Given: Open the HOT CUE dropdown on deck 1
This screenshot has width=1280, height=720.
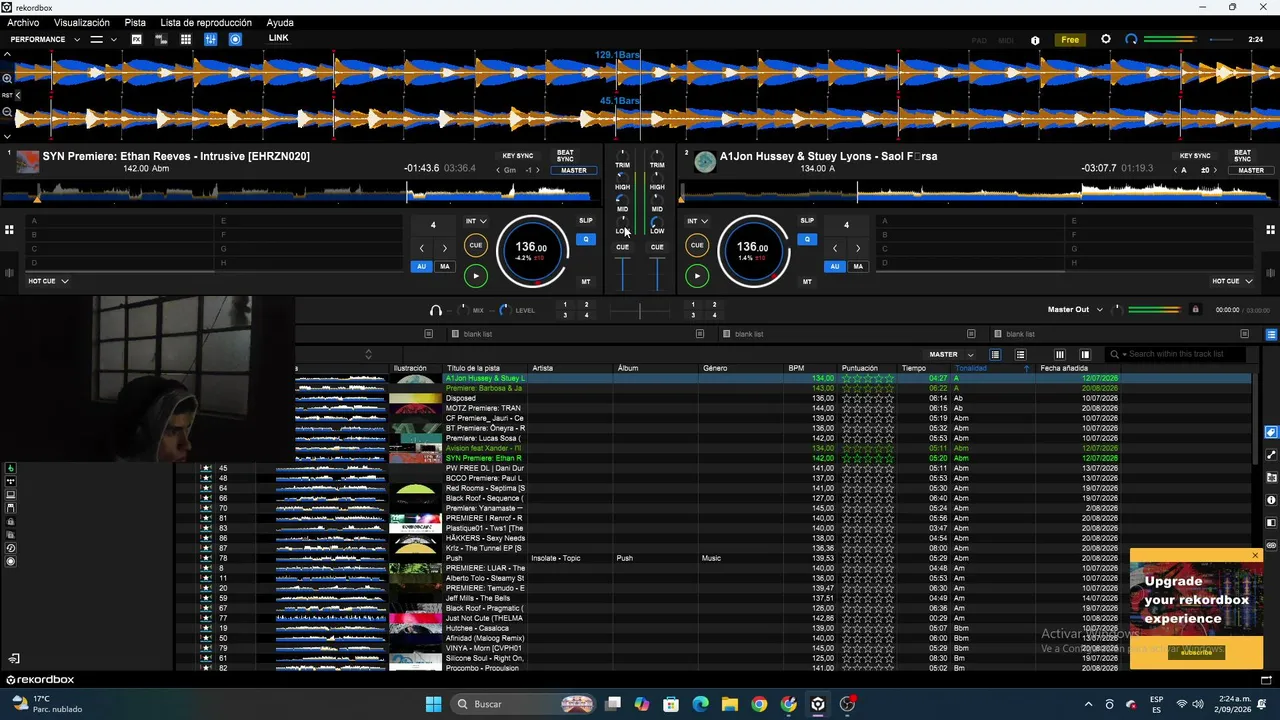Looking at the screenshot, I should 48,281.
